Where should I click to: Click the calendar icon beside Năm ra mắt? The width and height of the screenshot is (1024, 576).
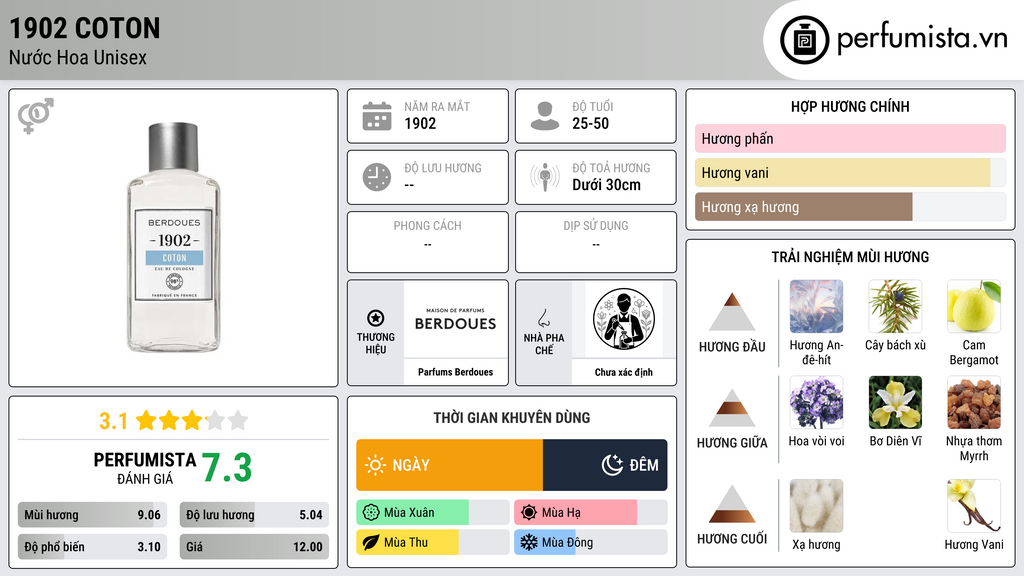[x=377, y=116]
